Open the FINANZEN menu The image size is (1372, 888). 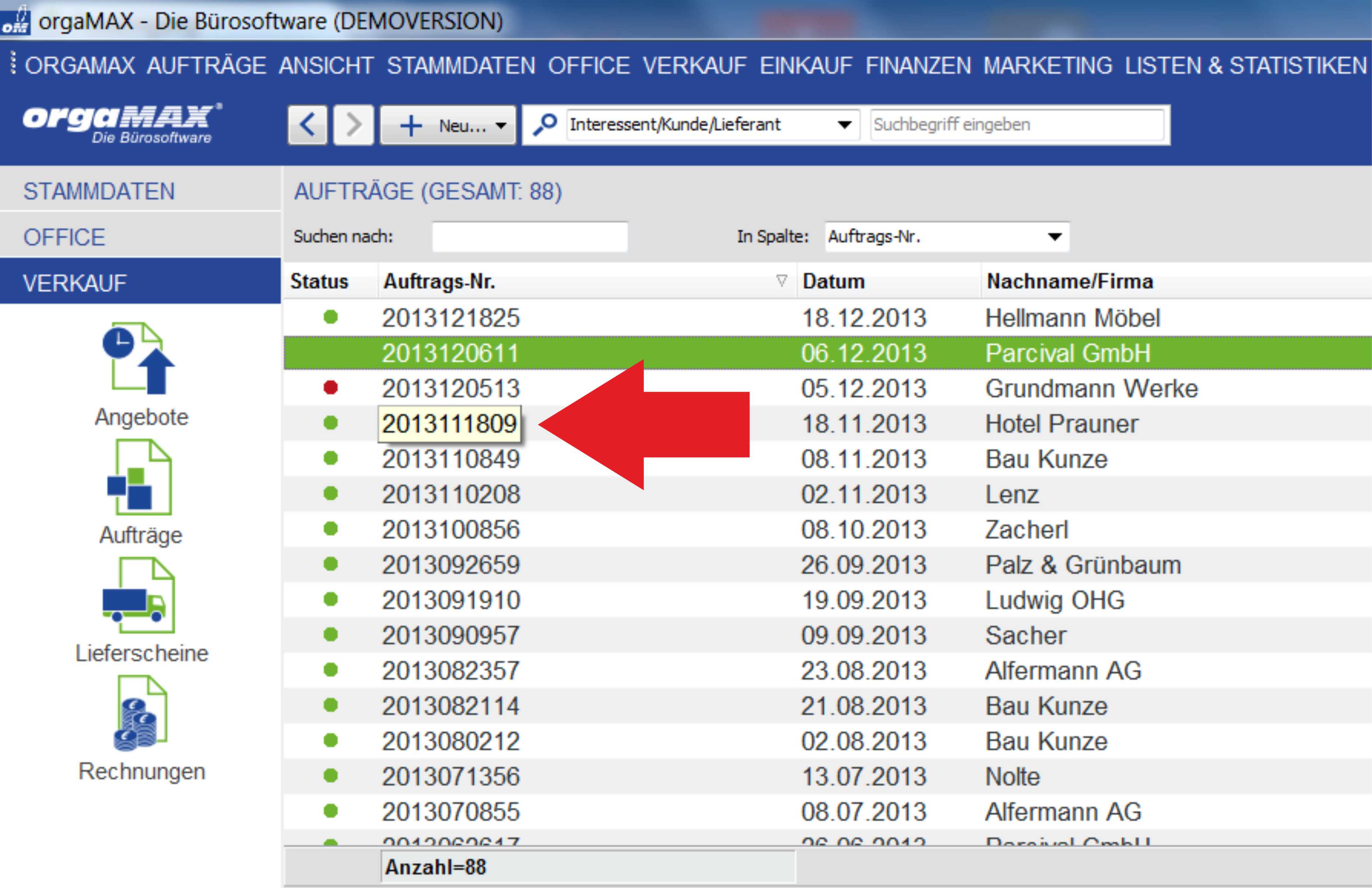918,66
